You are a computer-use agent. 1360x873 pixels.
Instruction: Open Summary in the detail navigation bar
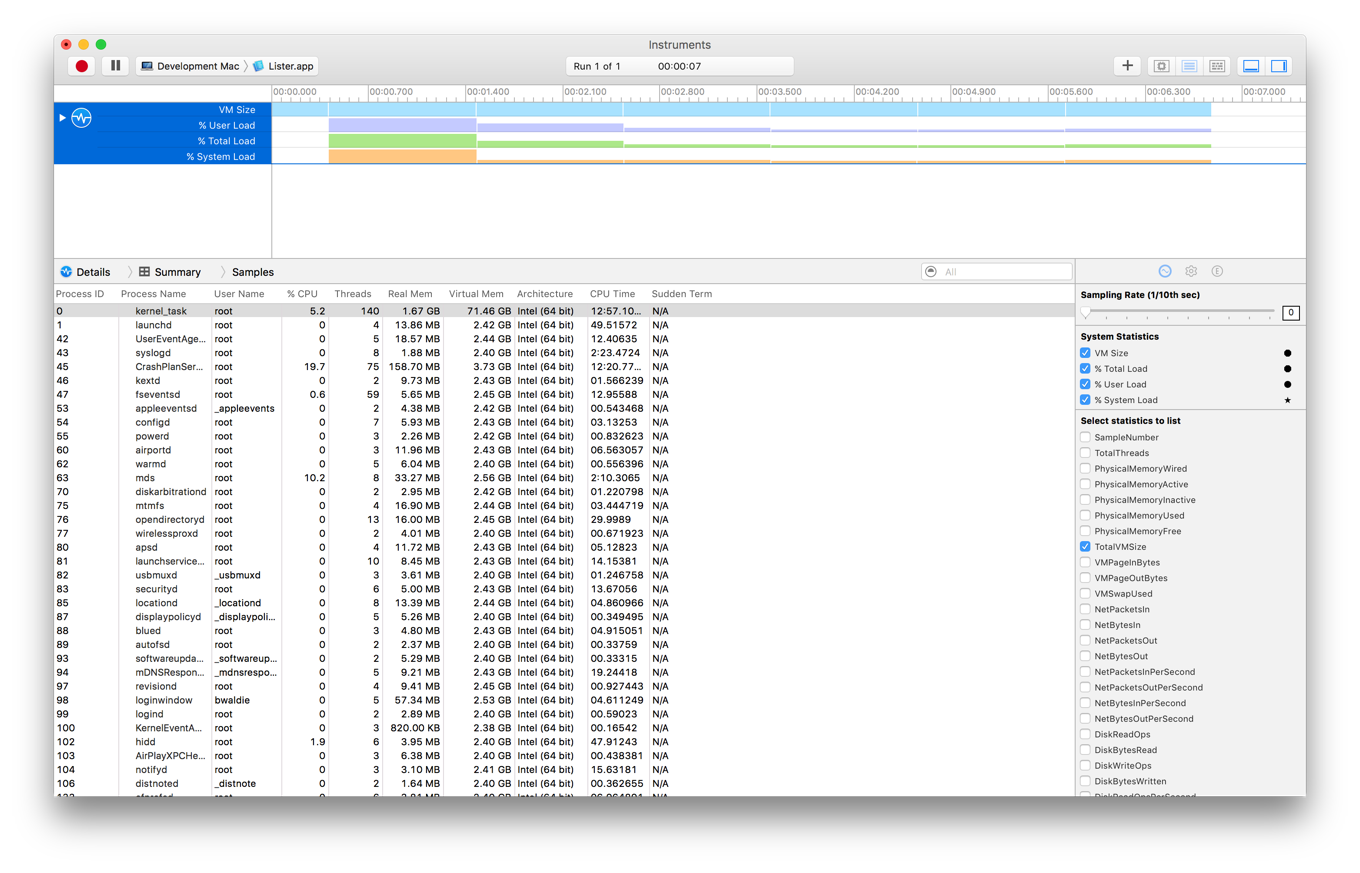click(170, 272)
